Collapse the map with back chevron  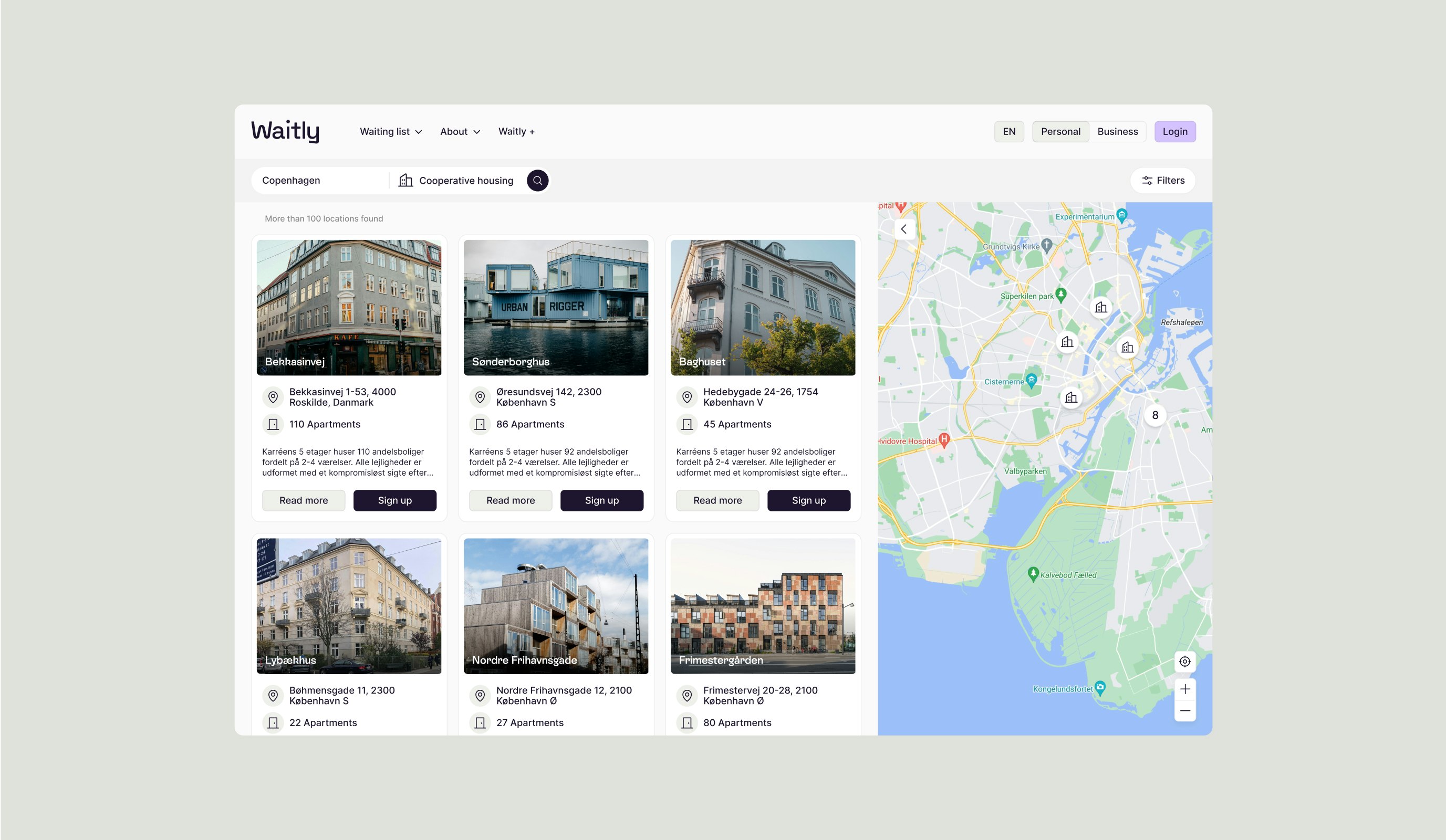(904, 229)
